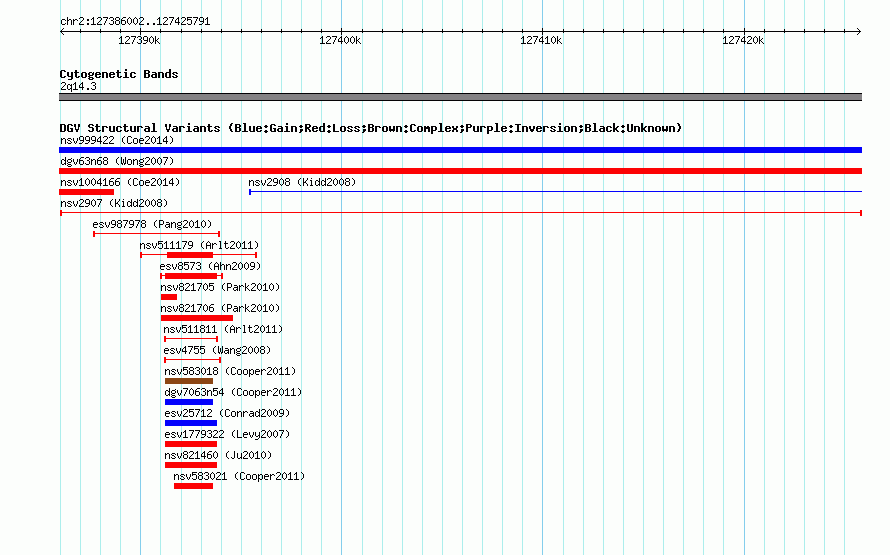Click the esv987978 (Pang2010) label
The height and width of the screenshot is (555, 890).
tap(152, 224)
